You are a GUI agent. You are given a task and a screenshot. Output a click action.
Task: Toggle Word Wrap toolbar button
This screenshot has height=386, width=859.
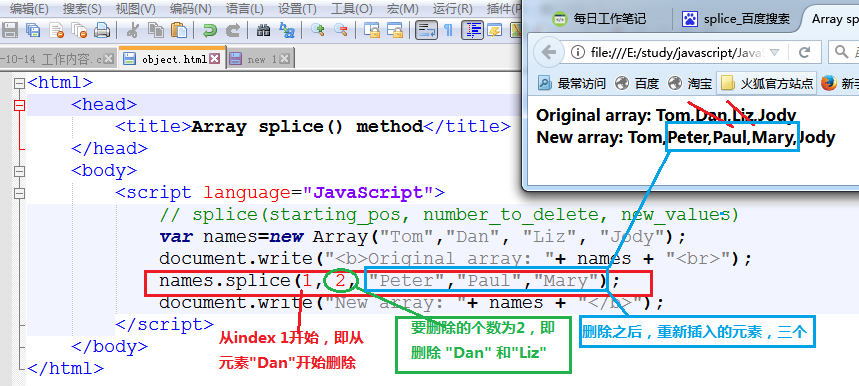click(x=426, y=30)
